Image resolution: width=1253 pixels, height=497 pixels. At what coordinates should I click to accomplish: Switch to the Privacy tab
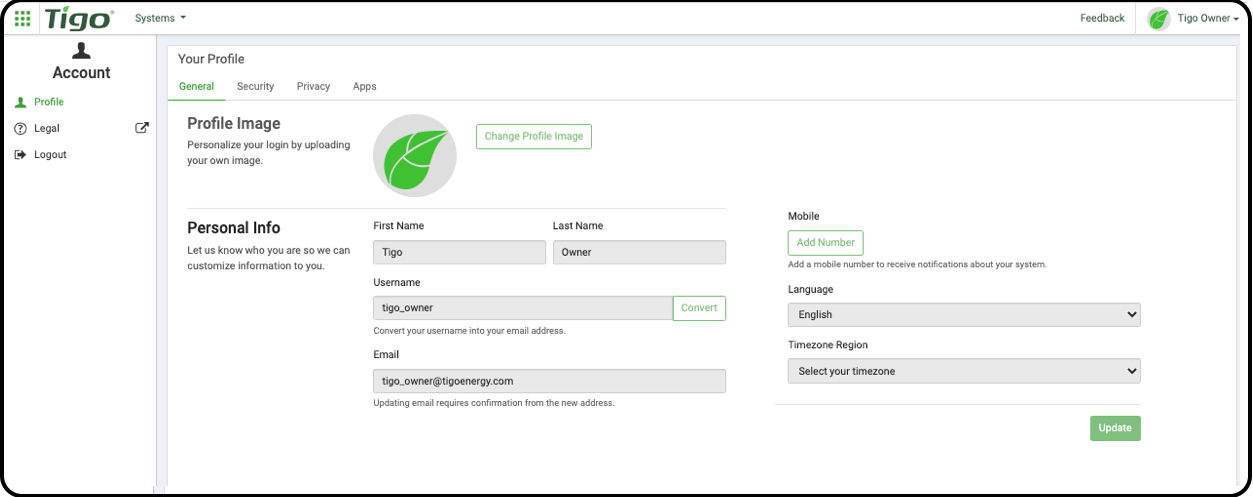[x=313, y=86]
